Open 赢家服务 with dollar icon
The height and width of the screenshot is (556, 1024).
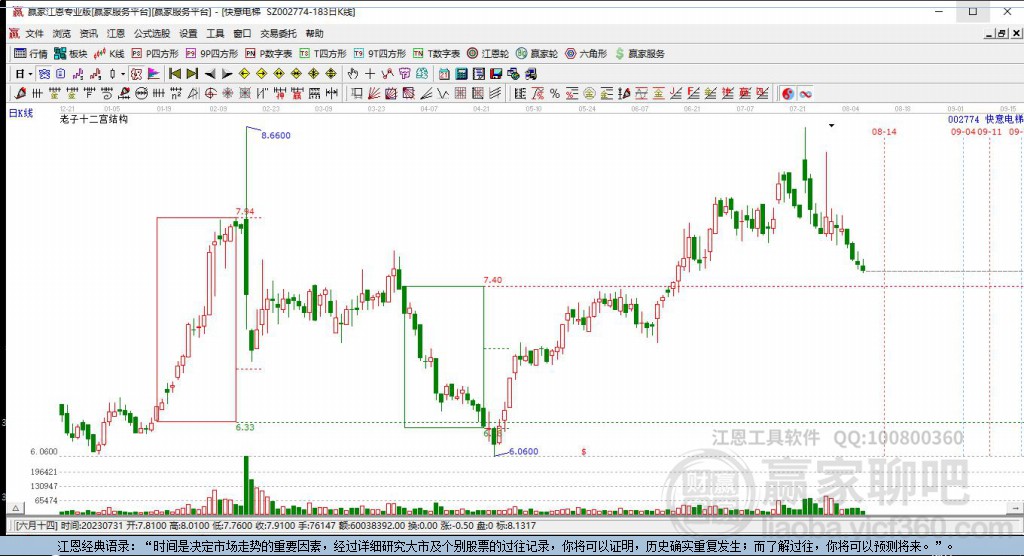coord(639,54)
